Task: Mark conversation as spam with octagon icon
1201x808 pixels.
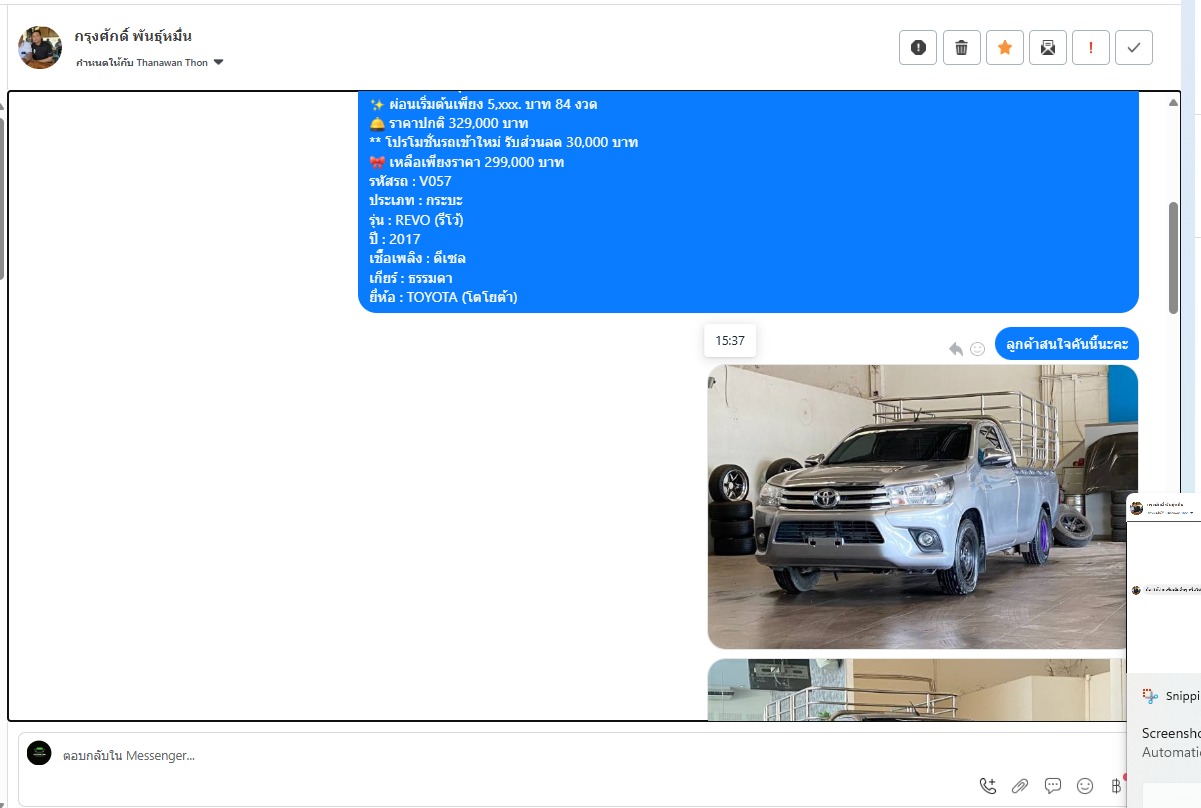Action: (x=918, y=47)
